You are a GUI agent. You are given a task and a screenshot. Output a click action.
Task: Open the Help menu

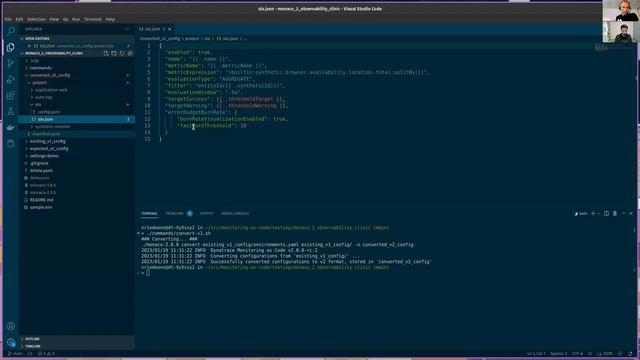[x=110, y=19]
